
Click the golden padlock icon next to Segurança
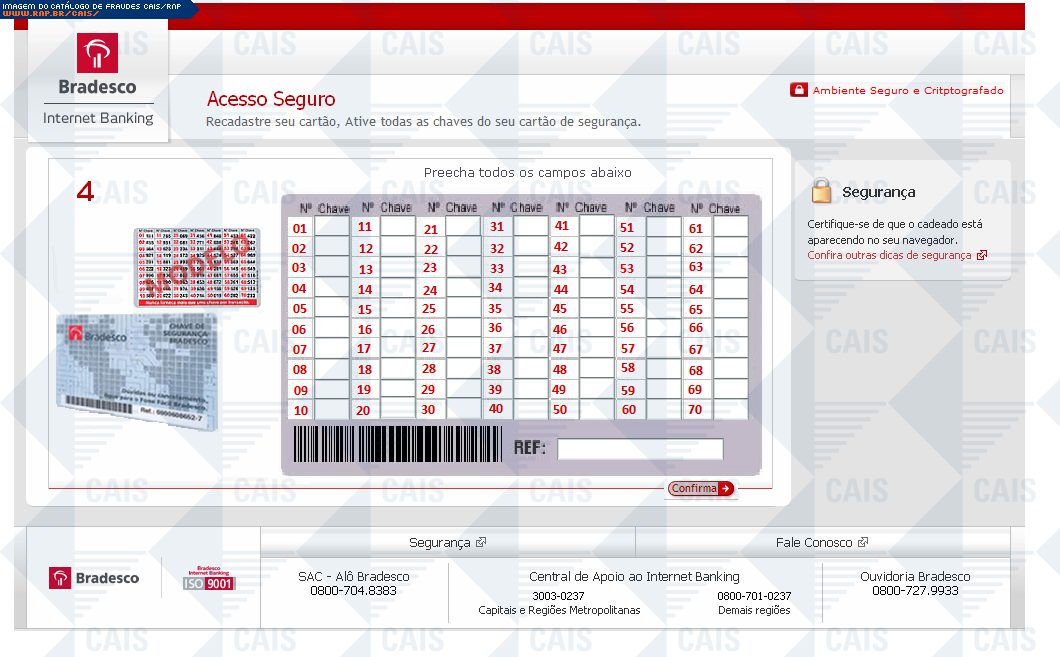tap(822, 191)
